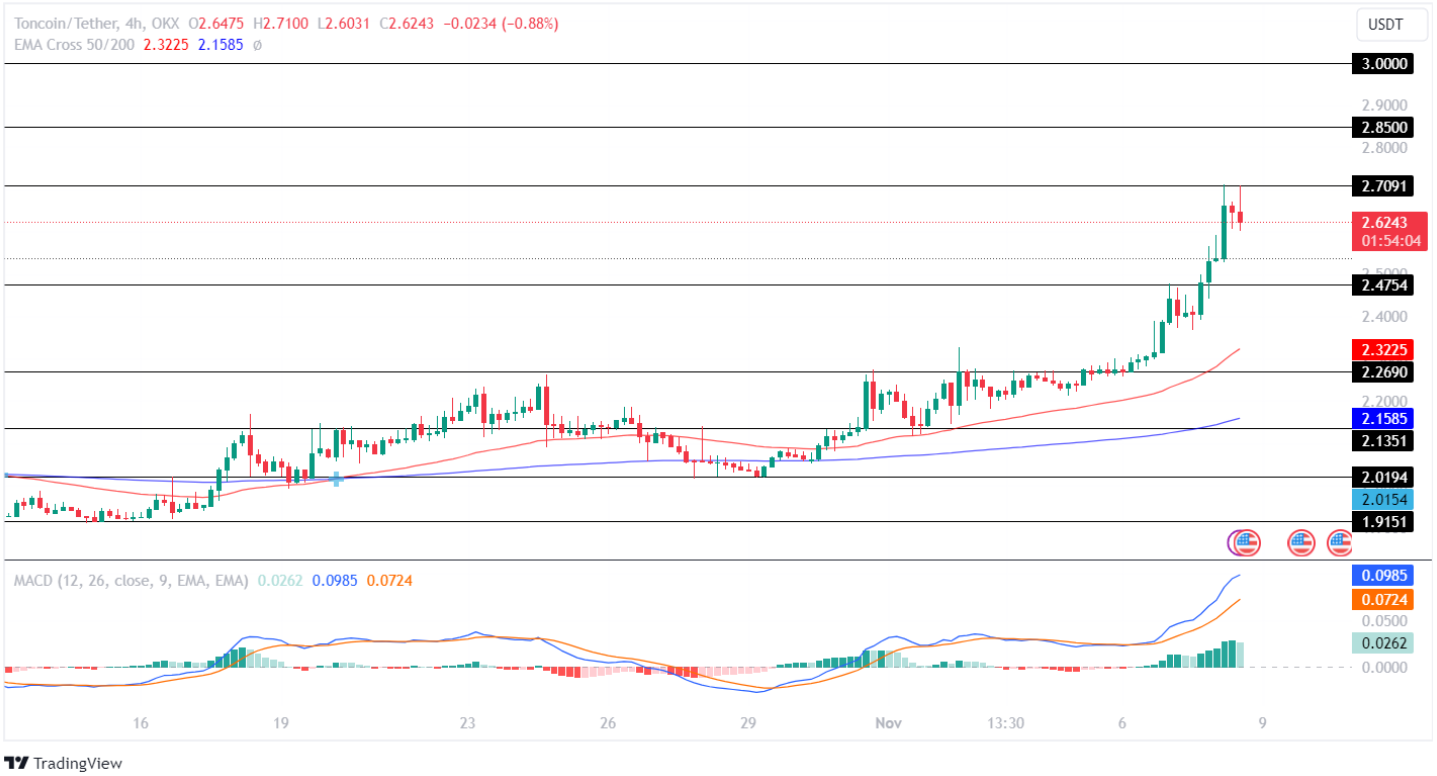1437x776 pixels.
Task: Click the red 2.6243 current price label
Action: coord(1382,223)
